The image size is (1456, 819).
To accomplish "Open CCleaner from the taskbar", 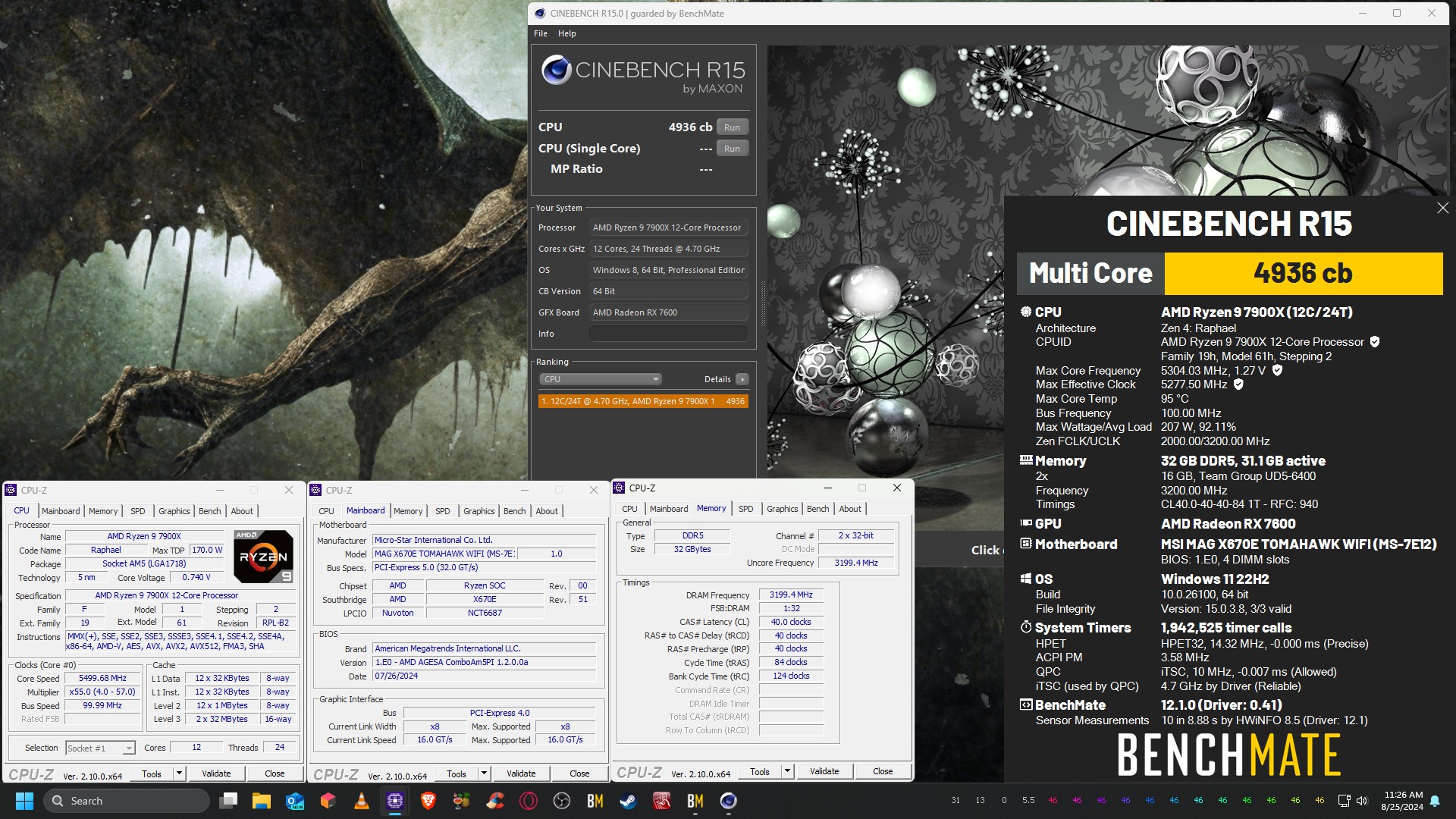I will pyautogui.click(x=495, y=801).
